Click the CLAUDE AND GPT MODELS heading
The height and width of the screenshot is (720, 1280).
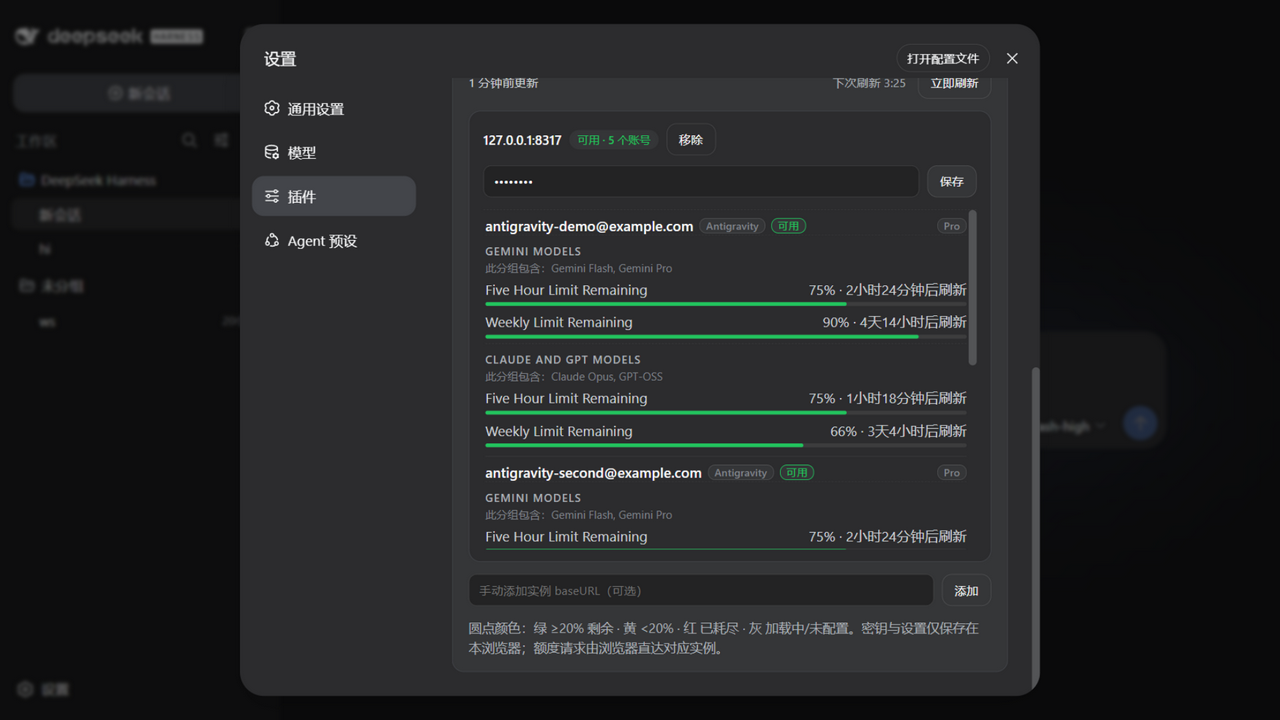pyautogui.click(x=563, y=360)
